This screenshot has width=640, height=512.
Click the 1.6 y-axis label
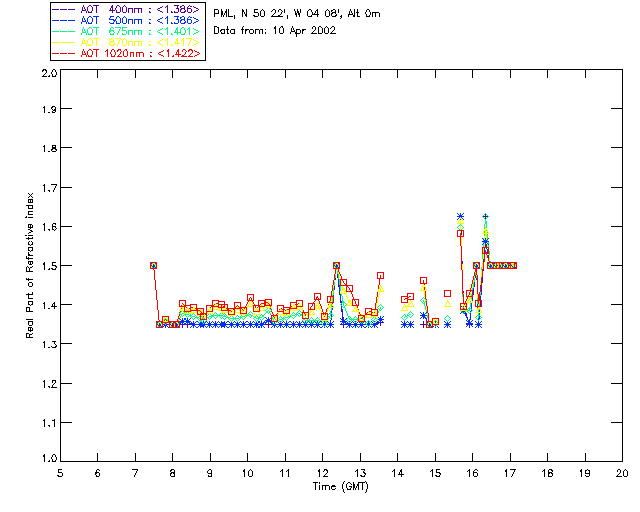point(49,227)
